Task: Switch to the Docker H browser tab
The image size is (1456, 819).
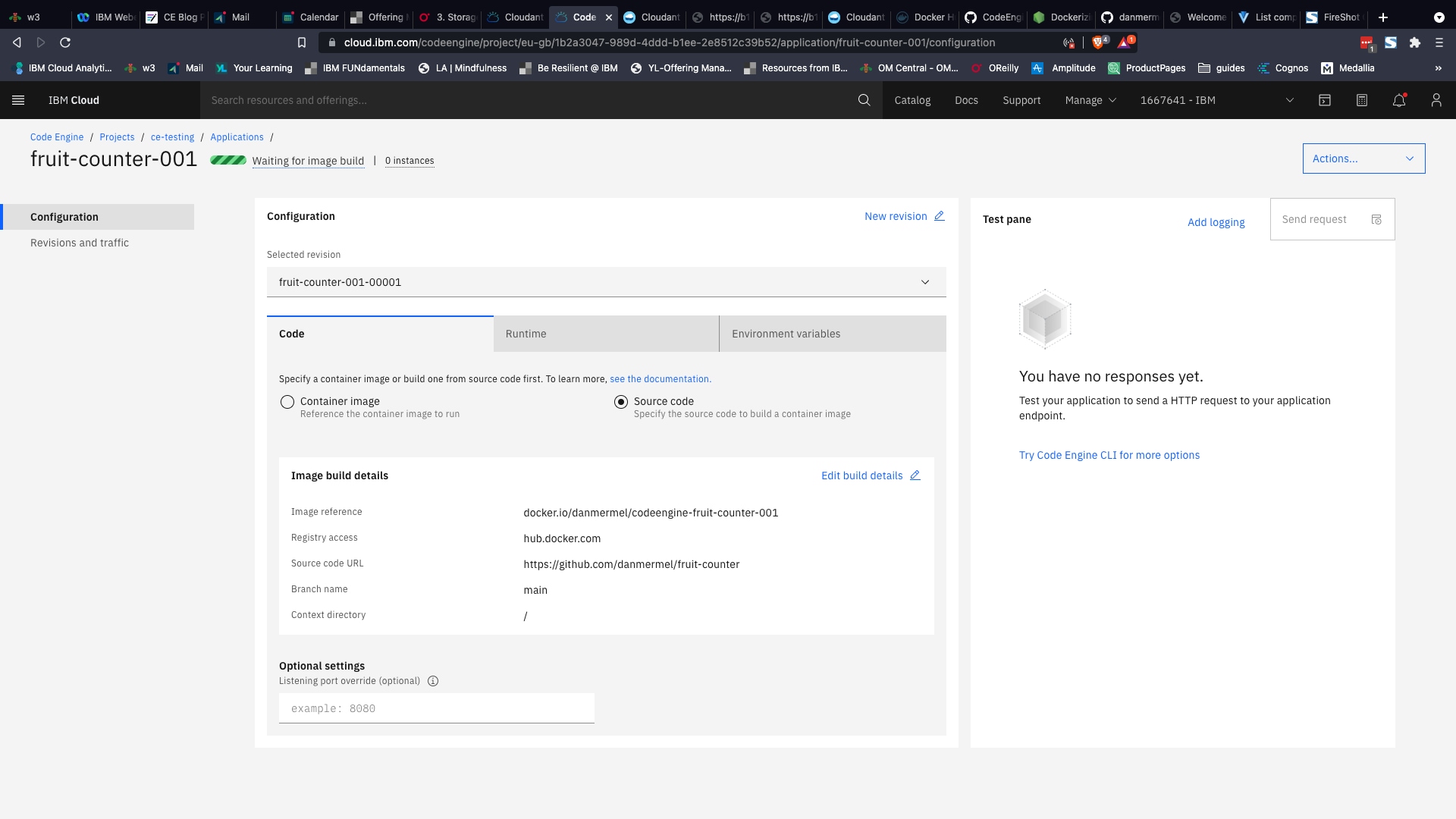Action: click(x=924, y=17)
